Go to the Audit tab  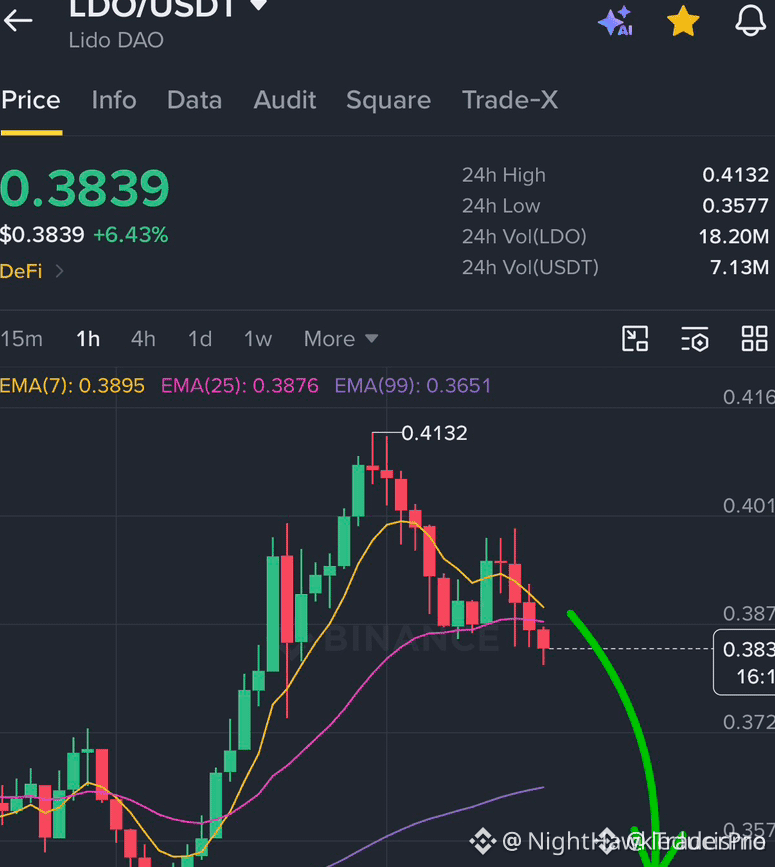pyautogui.click(x=285, y=100)
